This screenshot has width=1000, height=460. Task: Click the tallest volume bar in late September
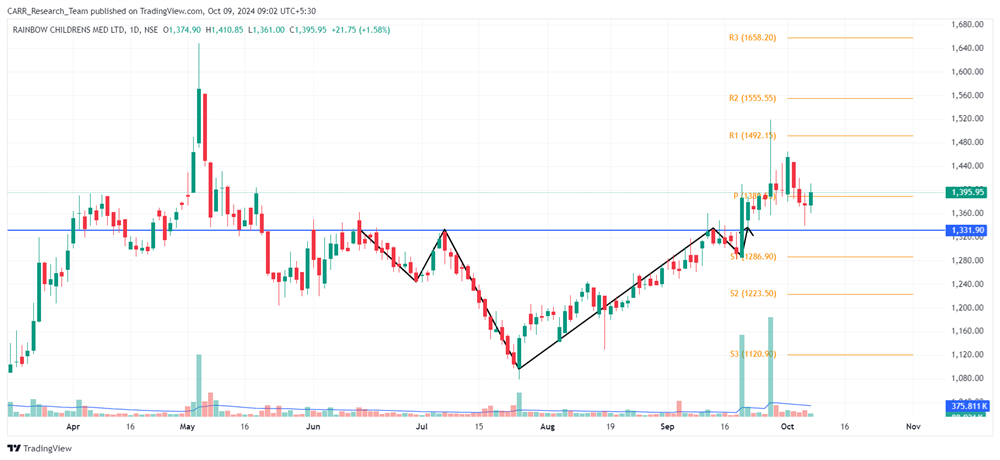click(x=770, y=366)
